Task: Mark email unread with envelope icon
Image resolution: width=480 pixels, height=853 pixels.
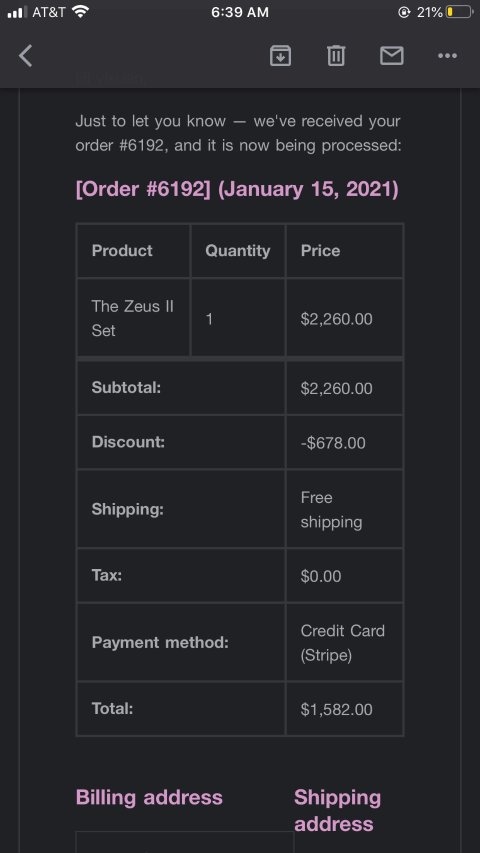Action: [x=392, y=56]
